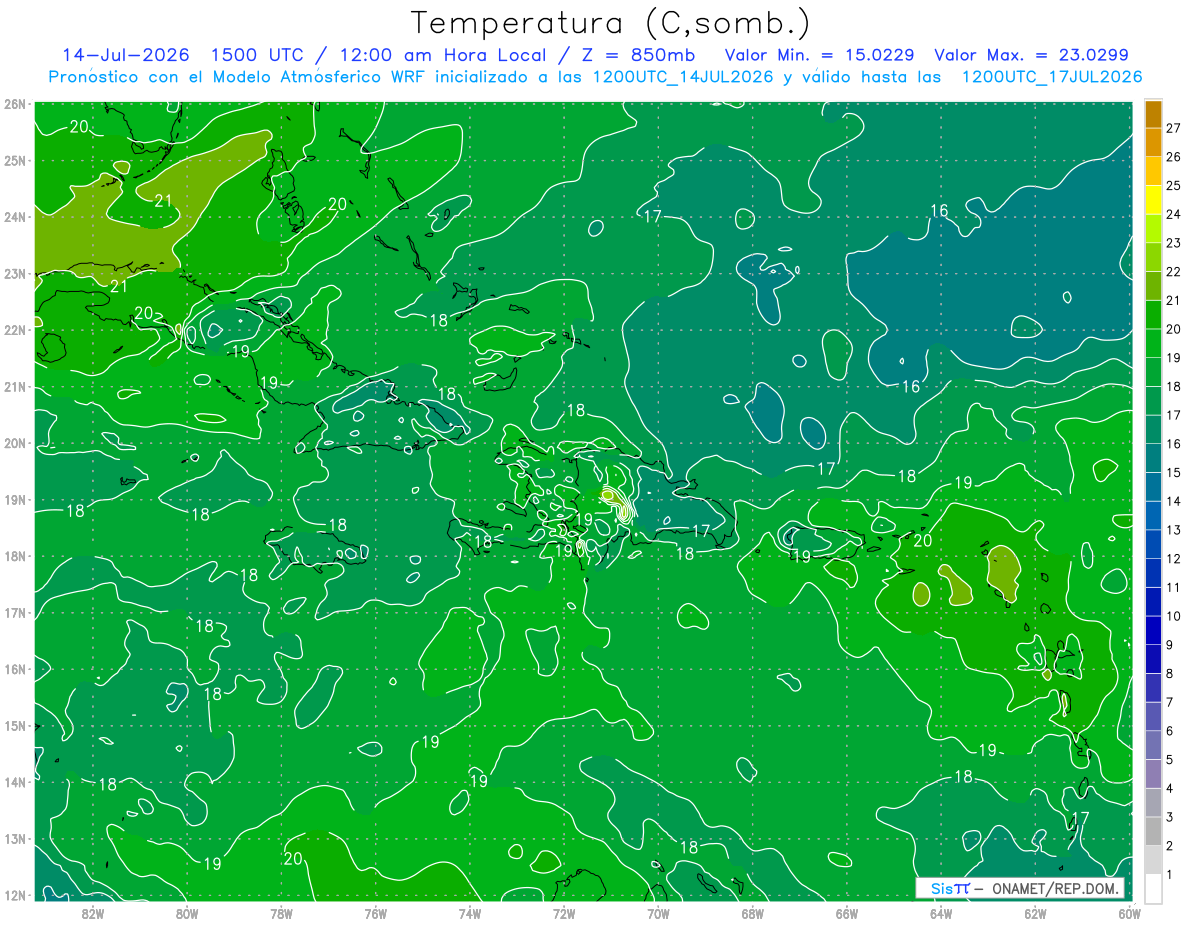Click the dark orange top segment of color scale
The image size is (1200, 927).
pyautogui.click(x=1153, y=114)
